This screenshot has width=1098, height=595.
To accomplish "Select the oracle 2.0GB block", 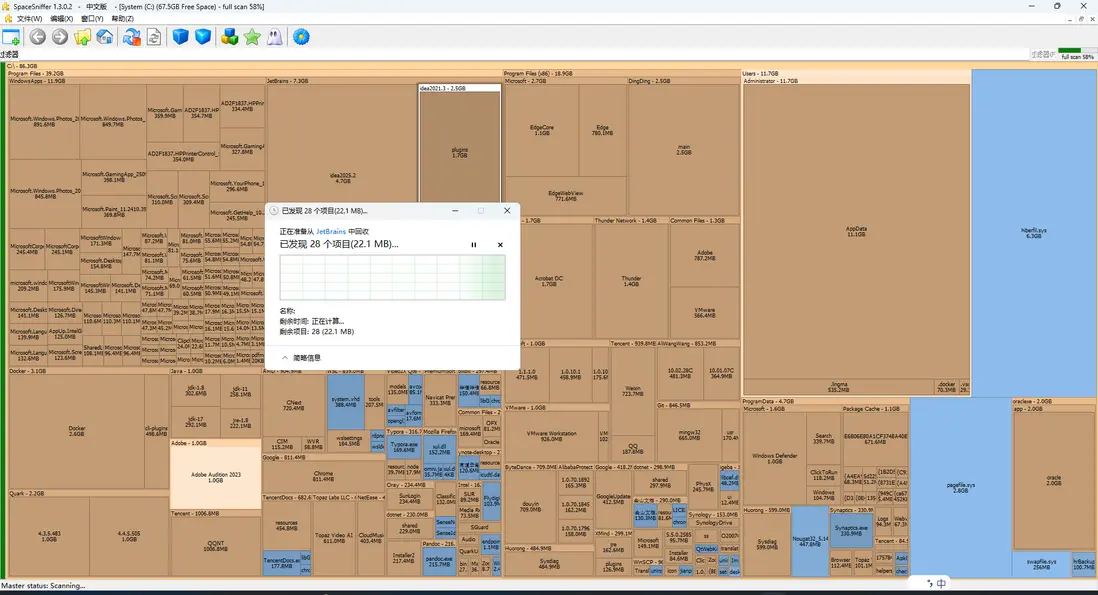I will tap(1053, 480).
